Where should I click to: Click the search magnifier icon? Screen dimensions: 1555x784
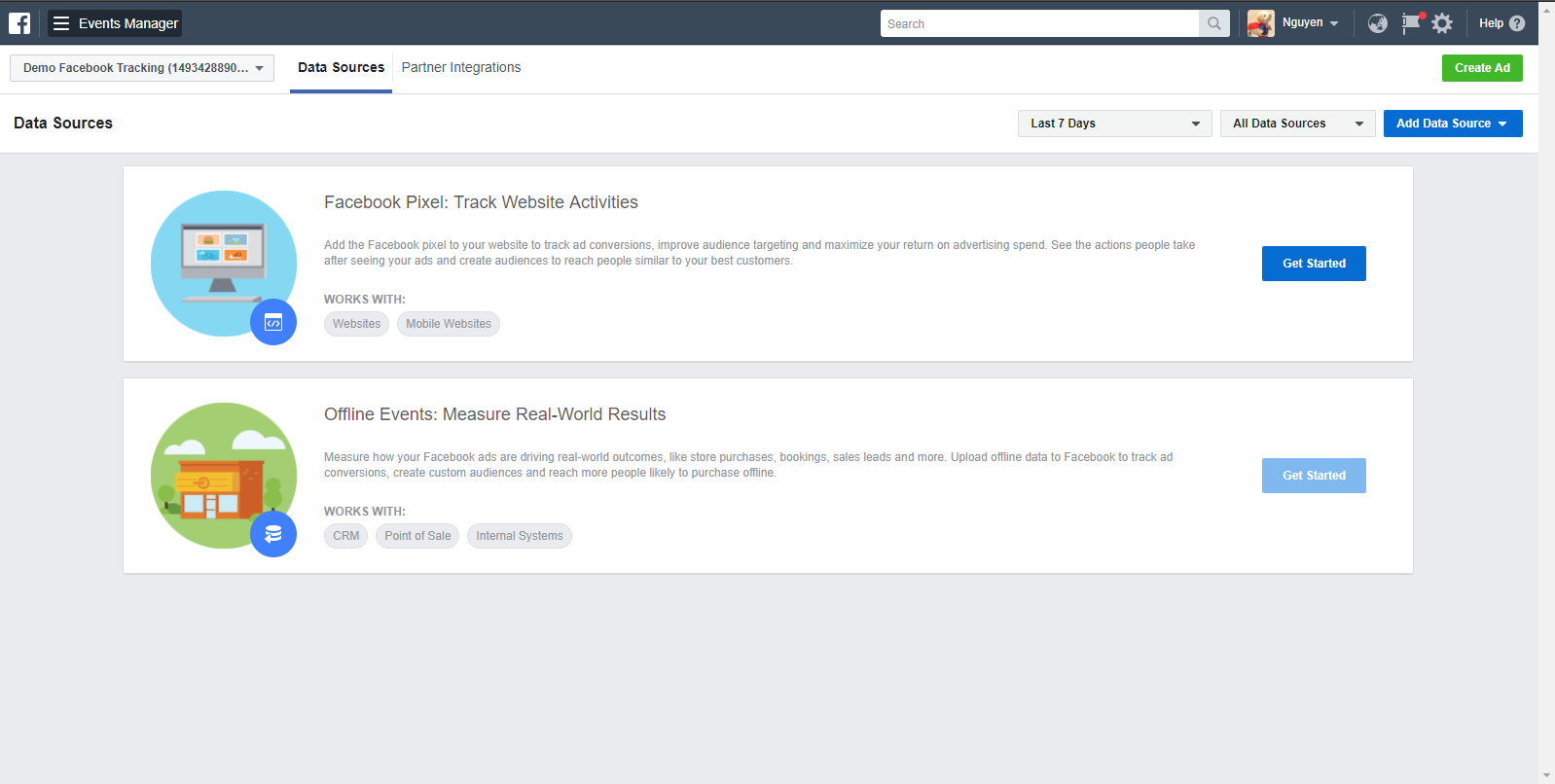(1213, 23)
